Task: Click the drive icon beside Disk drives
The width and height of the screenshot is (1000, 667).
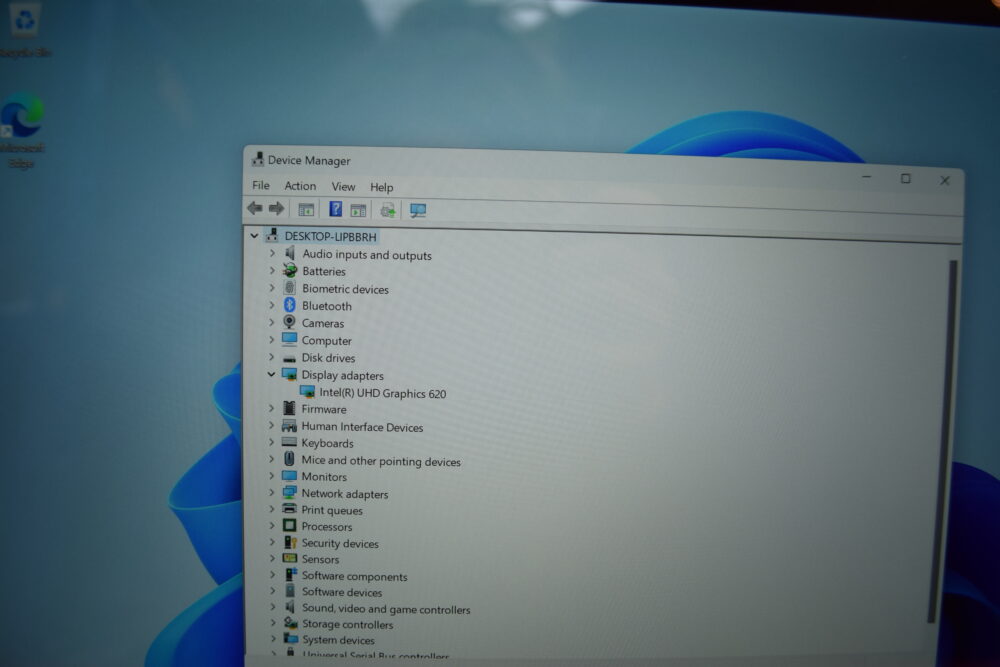Action: pos(290,358)
